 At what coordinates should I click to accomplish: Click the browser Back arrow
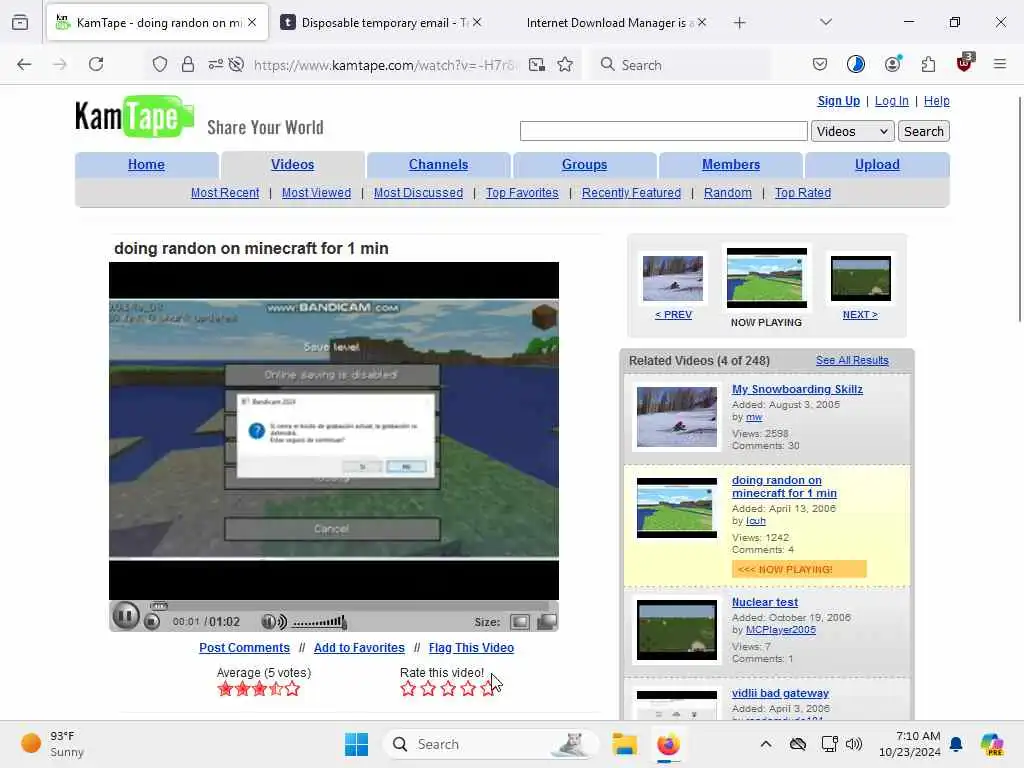tap(24, 64)
